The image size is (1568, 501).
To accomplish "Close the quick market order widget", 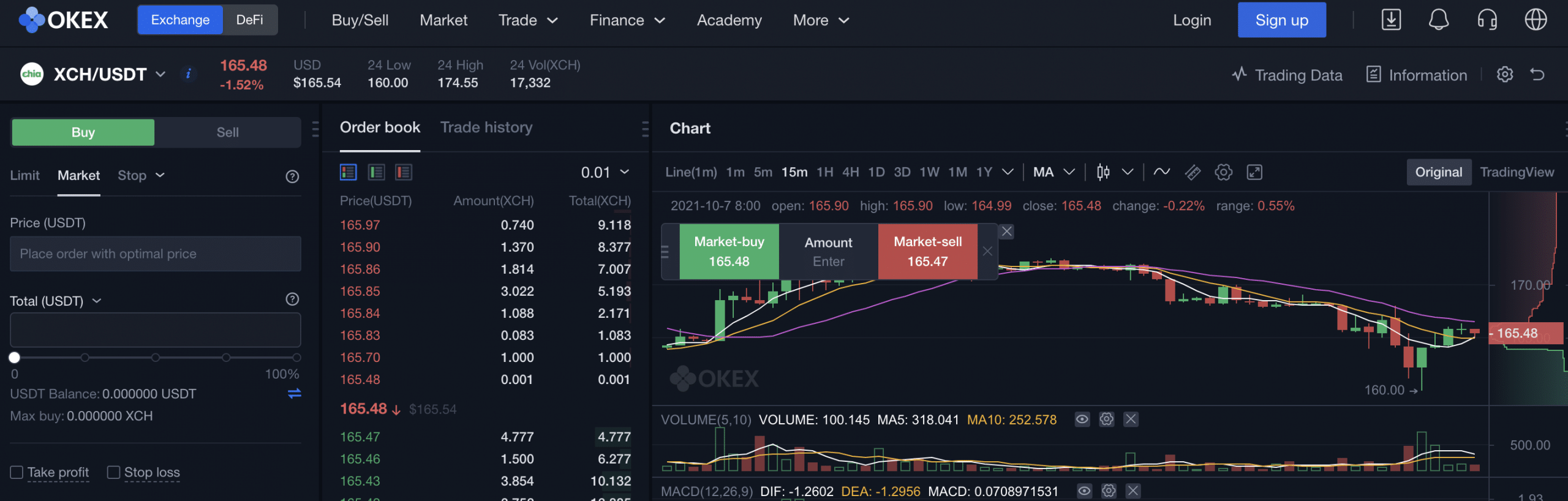I will coord(1006,232).
